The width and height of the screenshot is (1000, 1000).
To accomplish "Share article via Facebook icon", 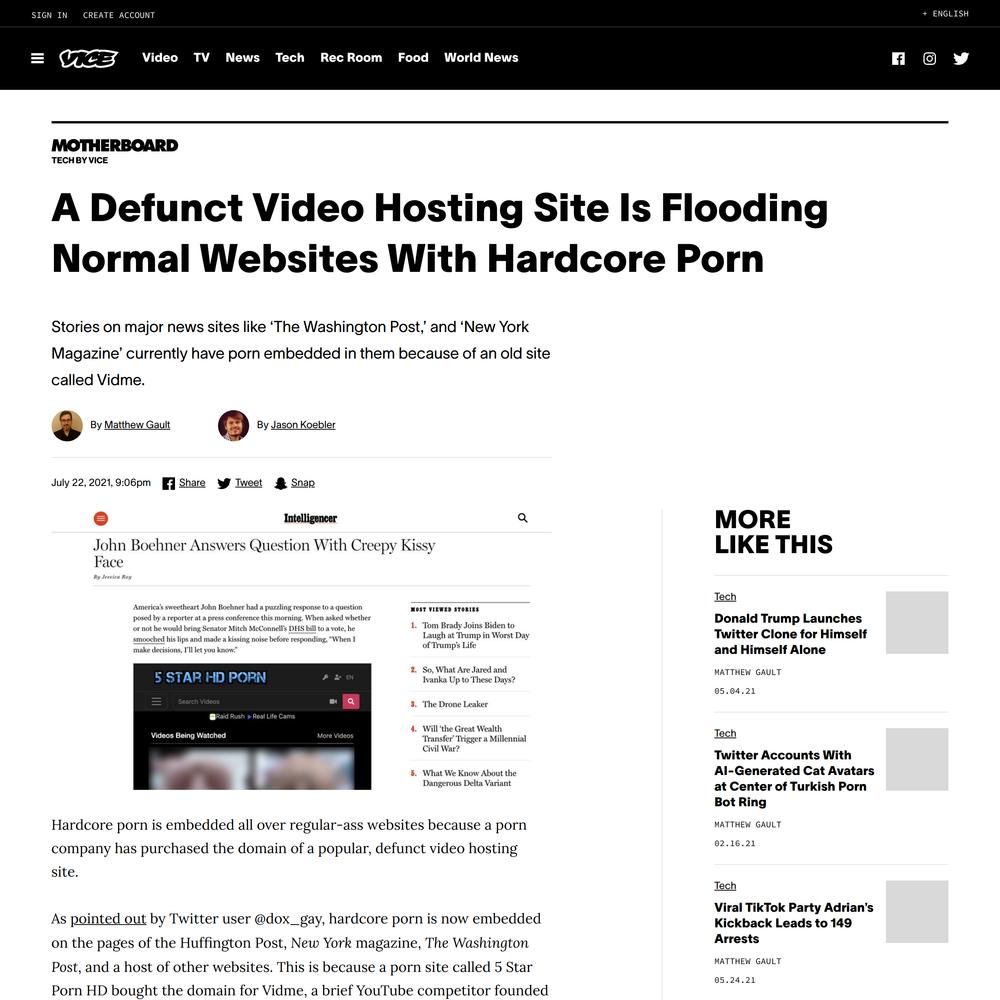I will pyautogui.click(x=168, y=483).
